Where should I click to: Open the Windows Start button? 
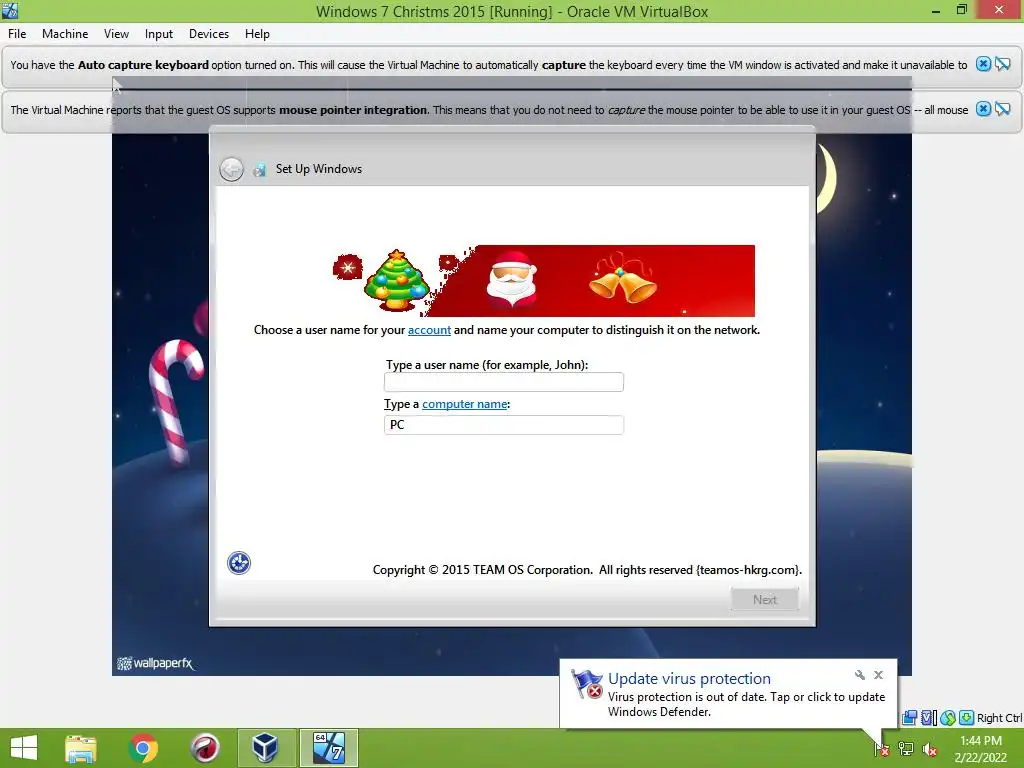coord(24,748)
